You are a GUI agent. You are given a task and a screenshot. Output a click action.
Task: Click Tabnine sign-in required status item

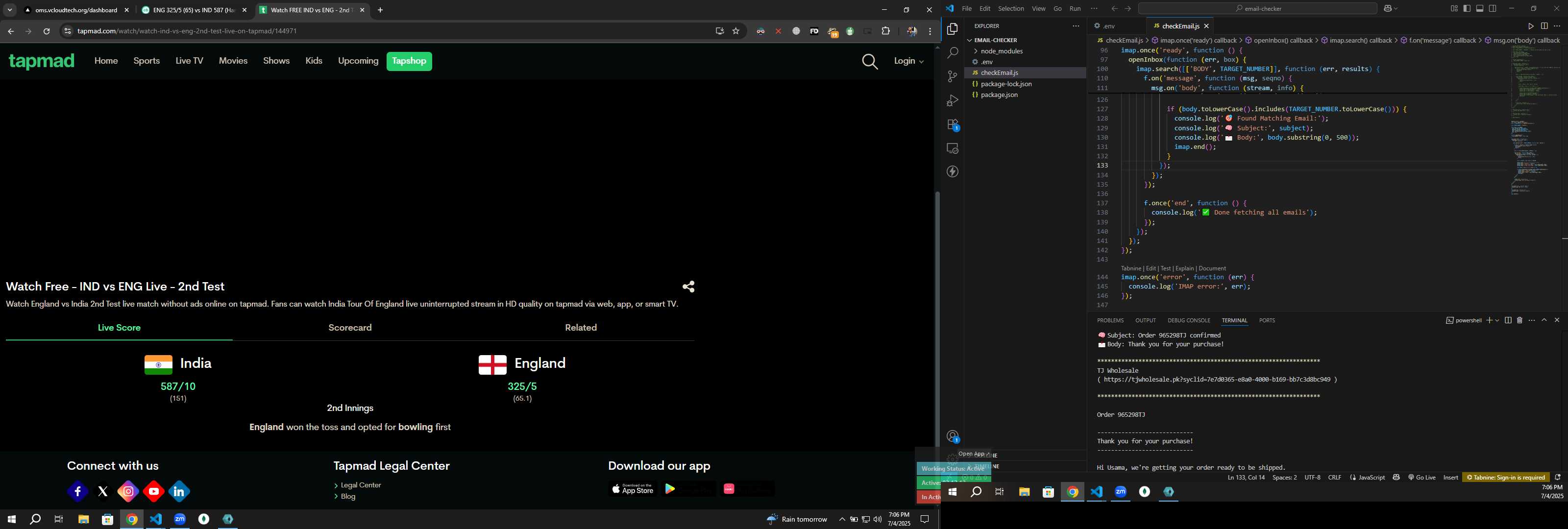[1506, 477]
